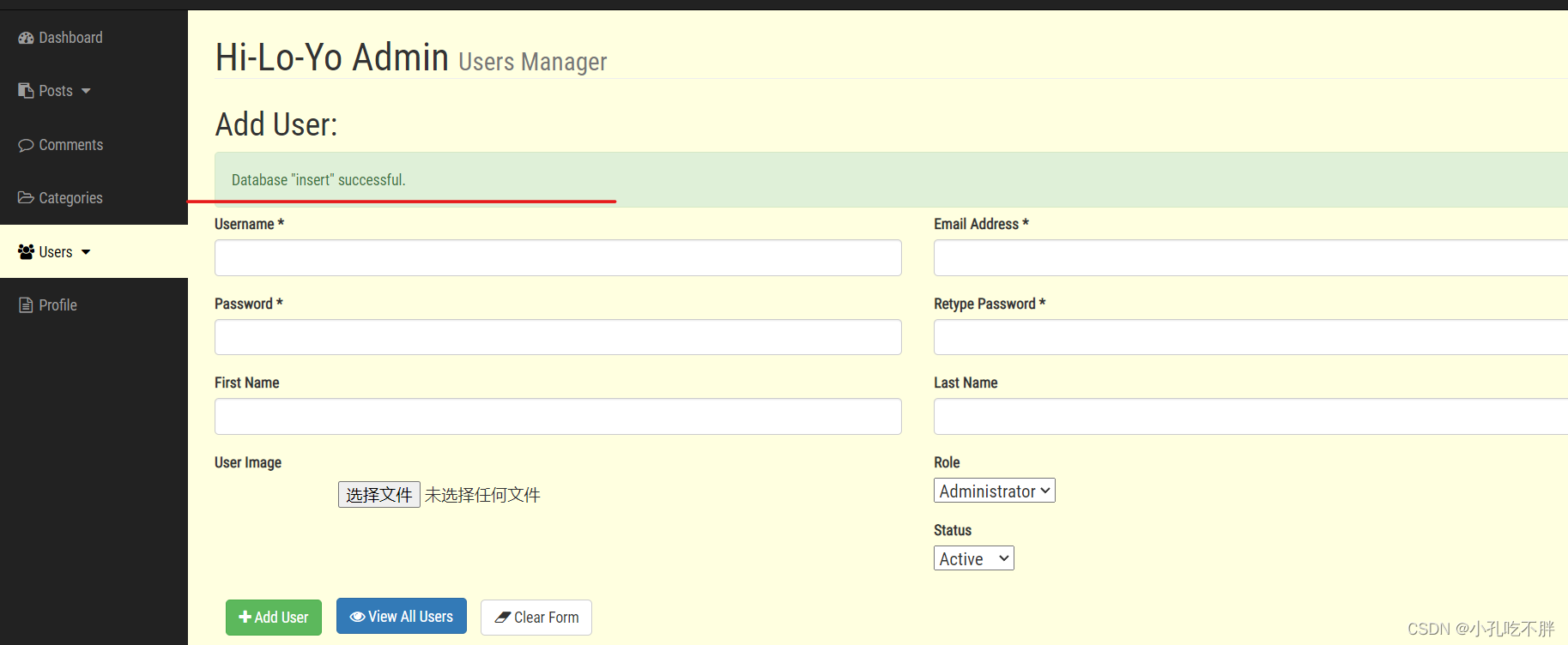This screenshot has width=1568, height=645.
Task: Click the First Name label
Action: click(247, 383)
